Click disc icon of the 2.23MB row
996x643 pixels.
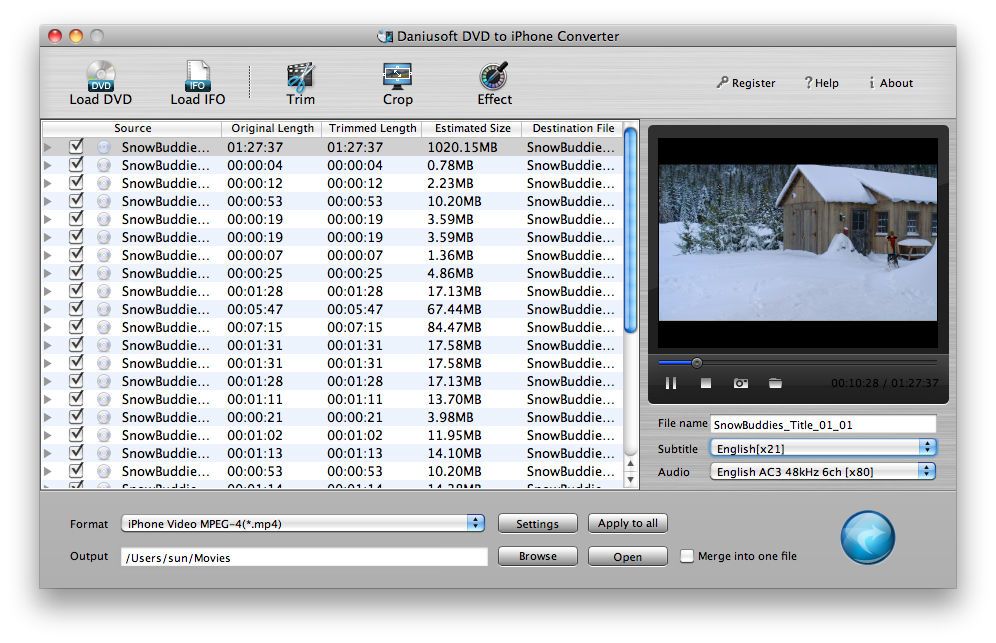pyautogui.click(x=104, y=183)
